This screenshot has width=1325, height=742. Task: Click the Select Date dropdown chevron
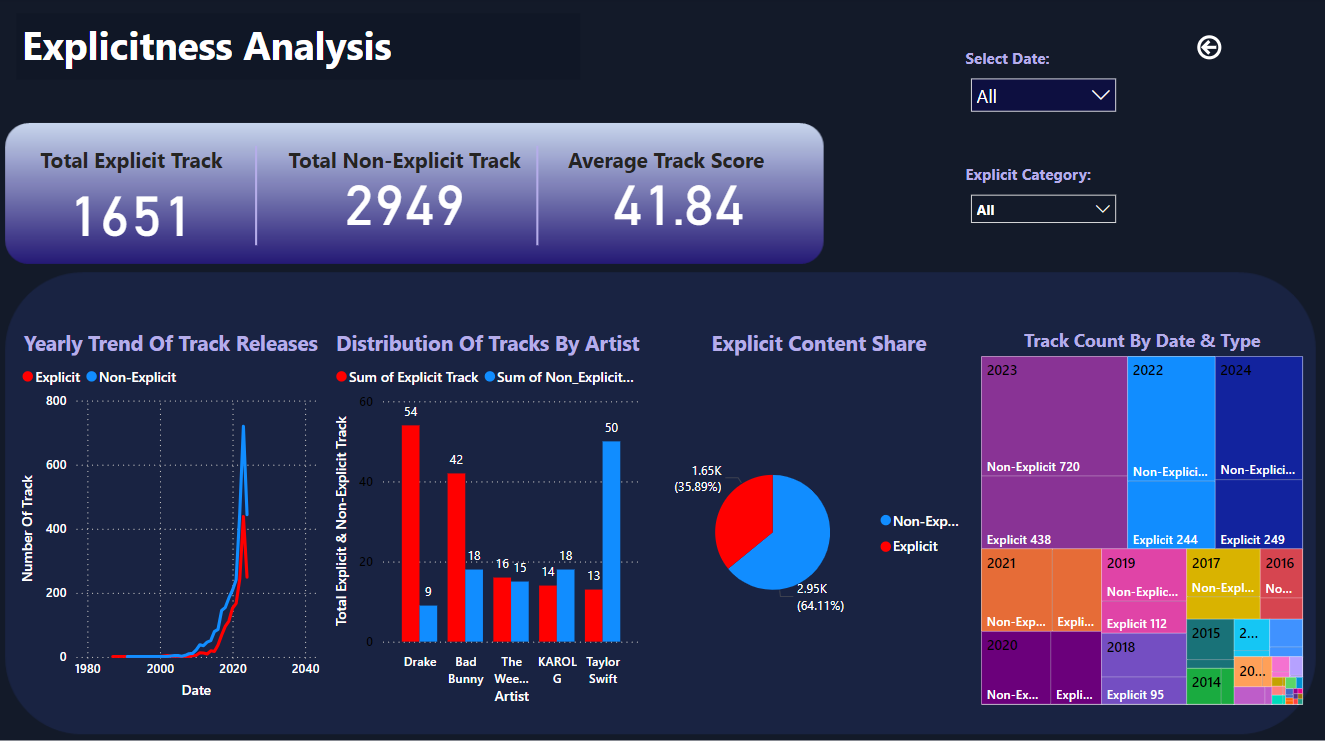(x=1101, y=96)
